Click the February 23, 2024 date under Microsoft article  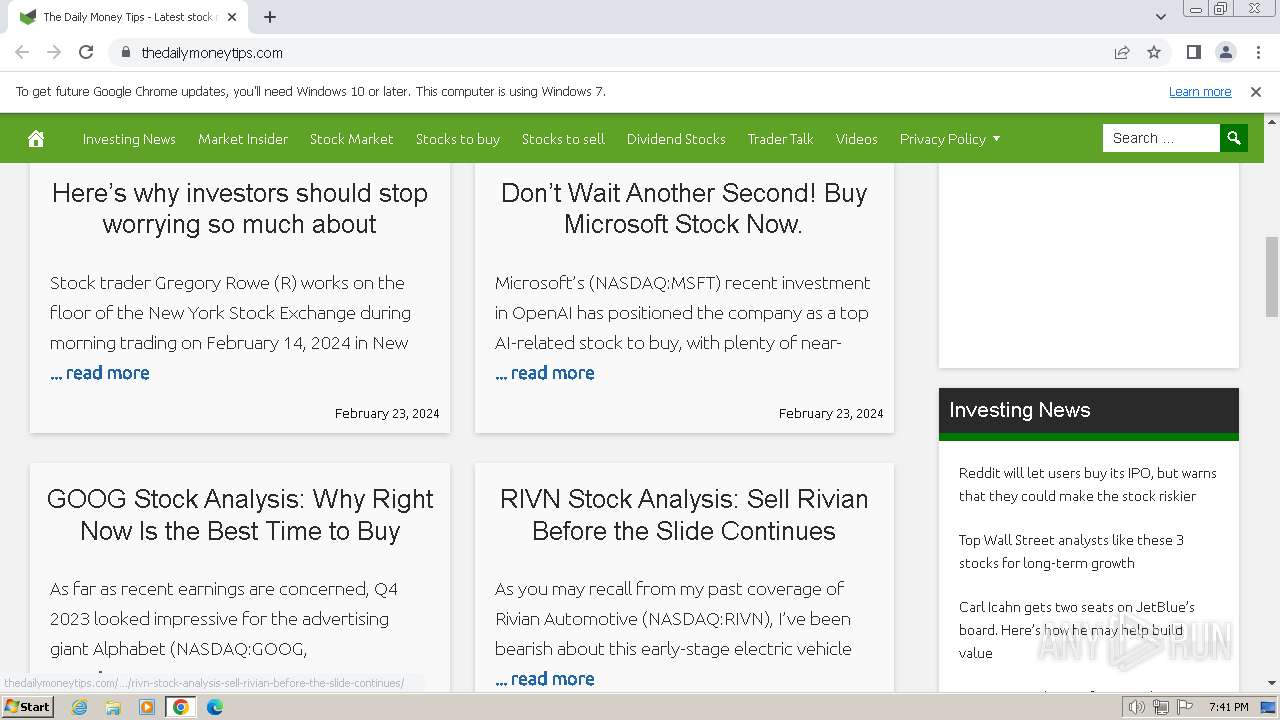(831, 413)
